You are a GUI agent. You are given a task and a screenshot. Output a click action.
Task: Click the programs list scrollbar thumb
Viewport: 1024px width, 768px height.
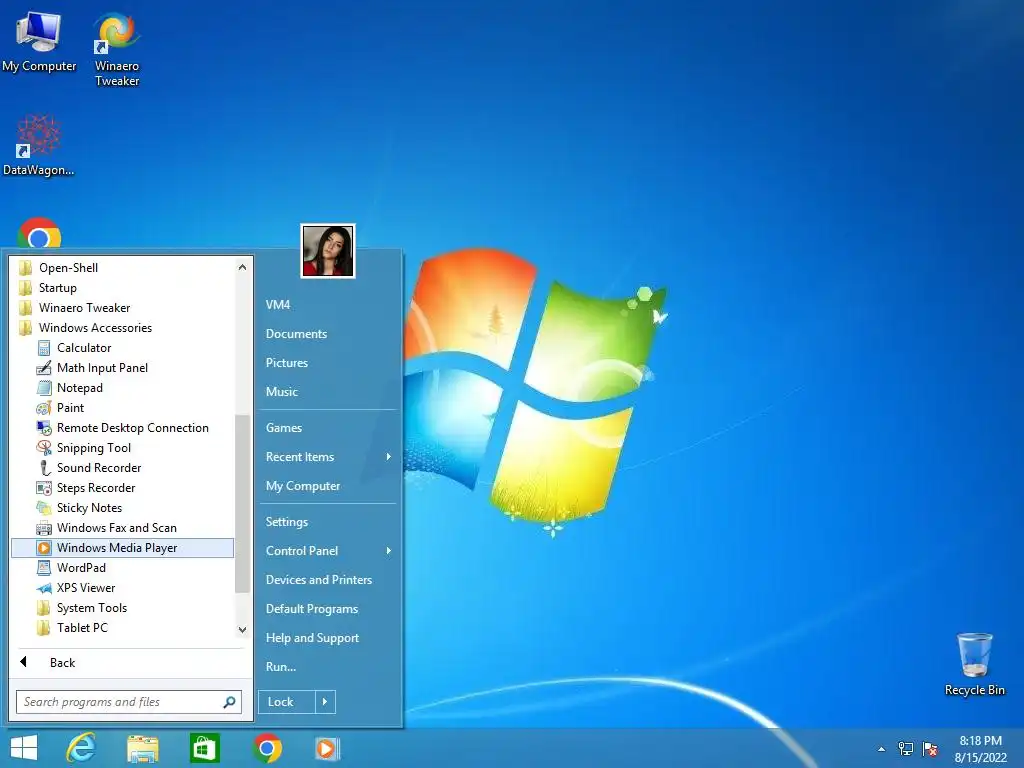(242, 504)
